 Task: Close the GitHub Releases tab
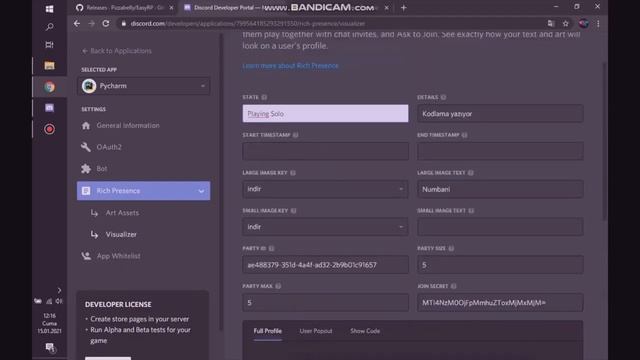click(x=171, y=8)
